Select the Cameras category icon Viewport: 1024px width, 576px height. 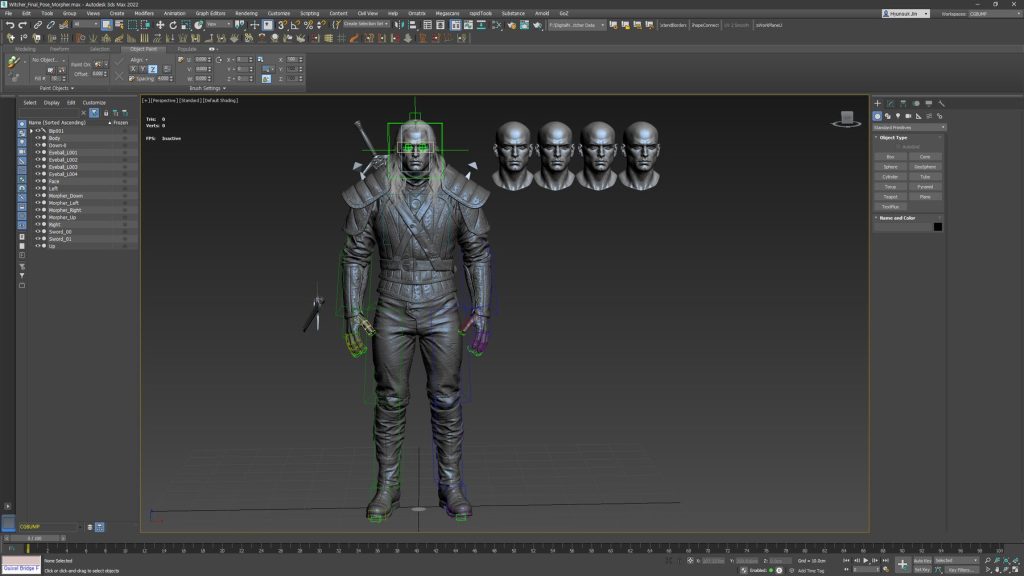point(908,116)
